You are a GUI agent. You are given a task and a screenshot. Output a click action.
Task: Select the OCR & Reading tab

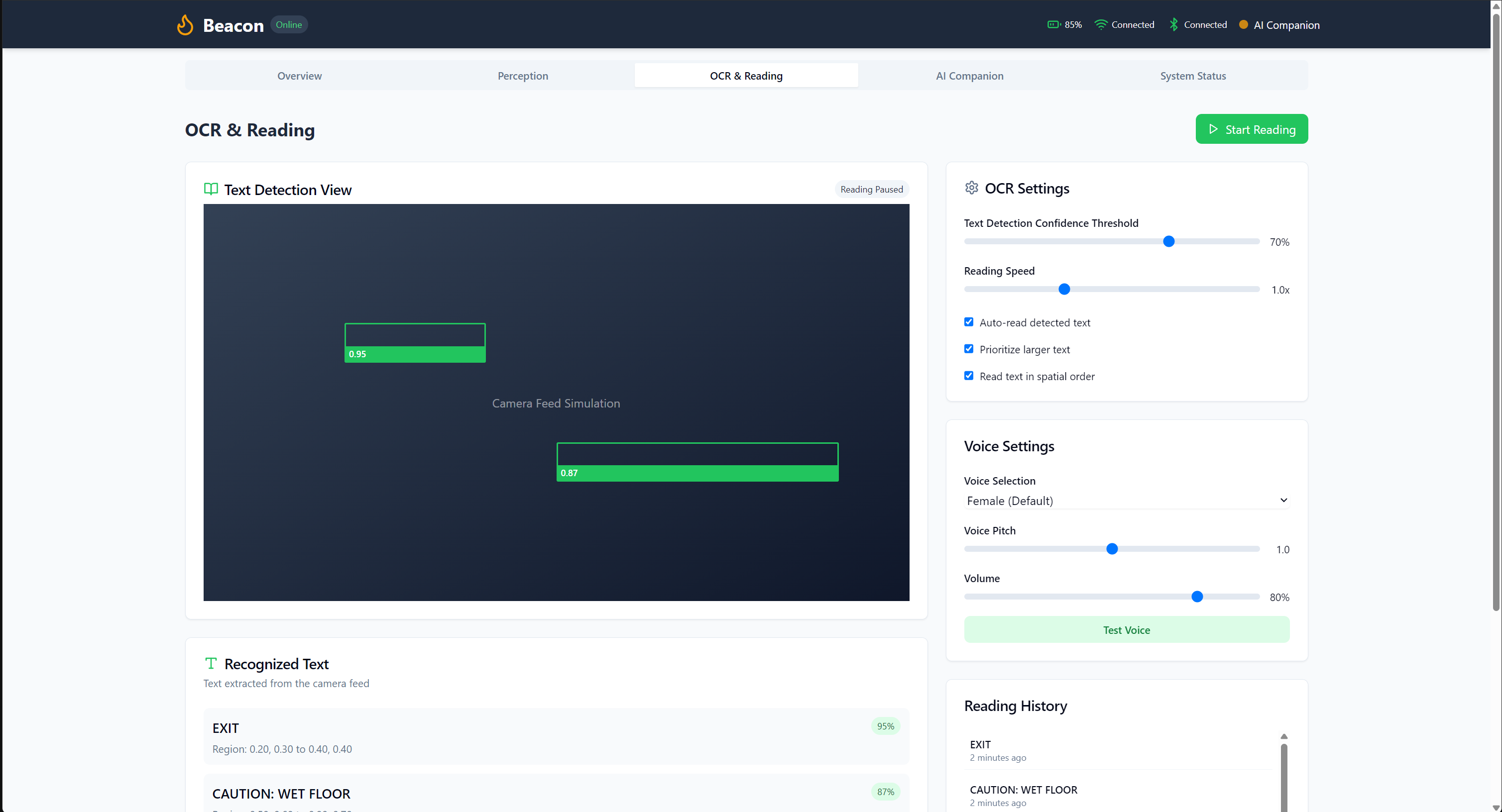[746, 76]
